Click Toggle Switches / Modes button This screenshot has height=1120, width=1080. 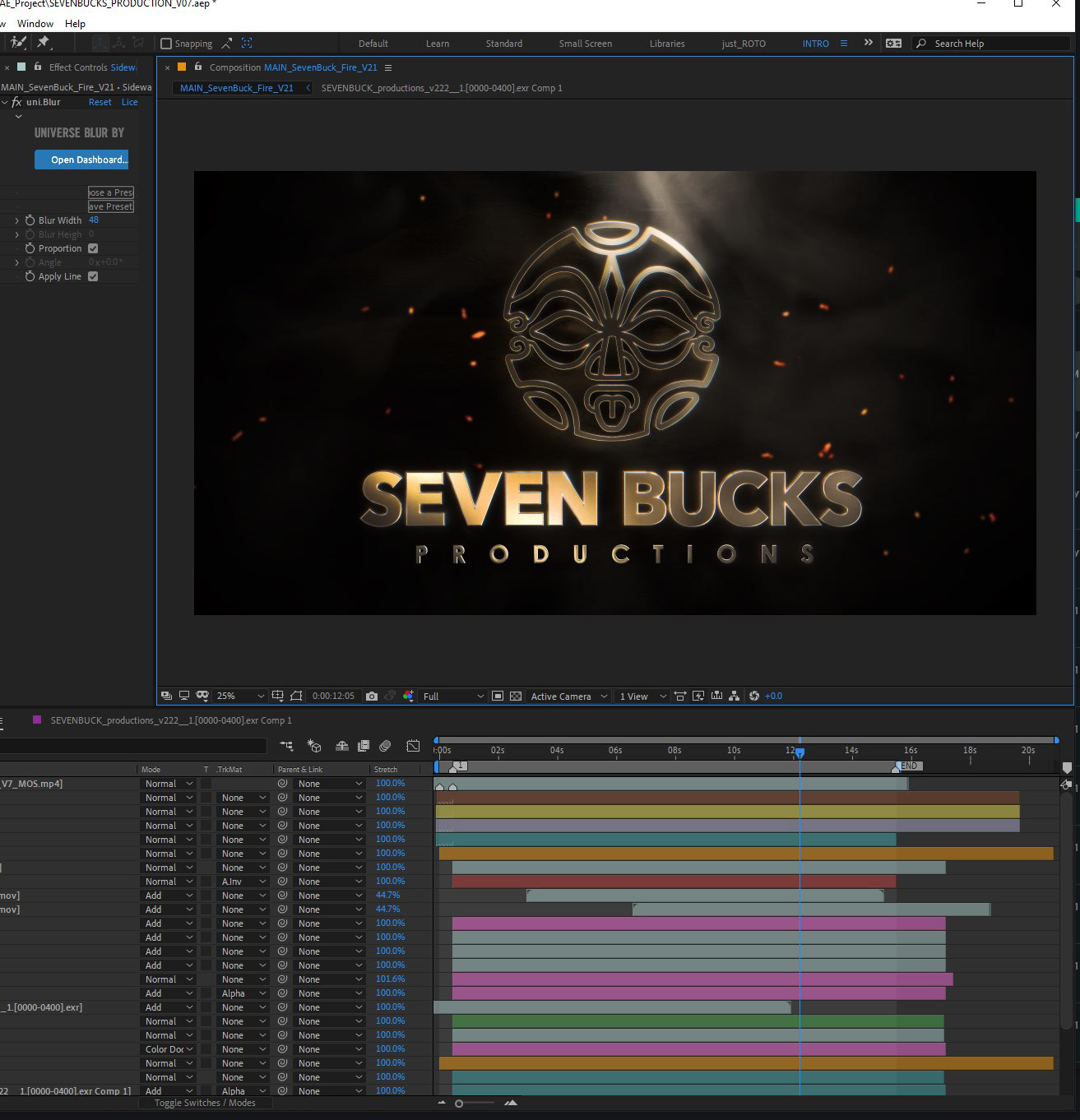205,1103
